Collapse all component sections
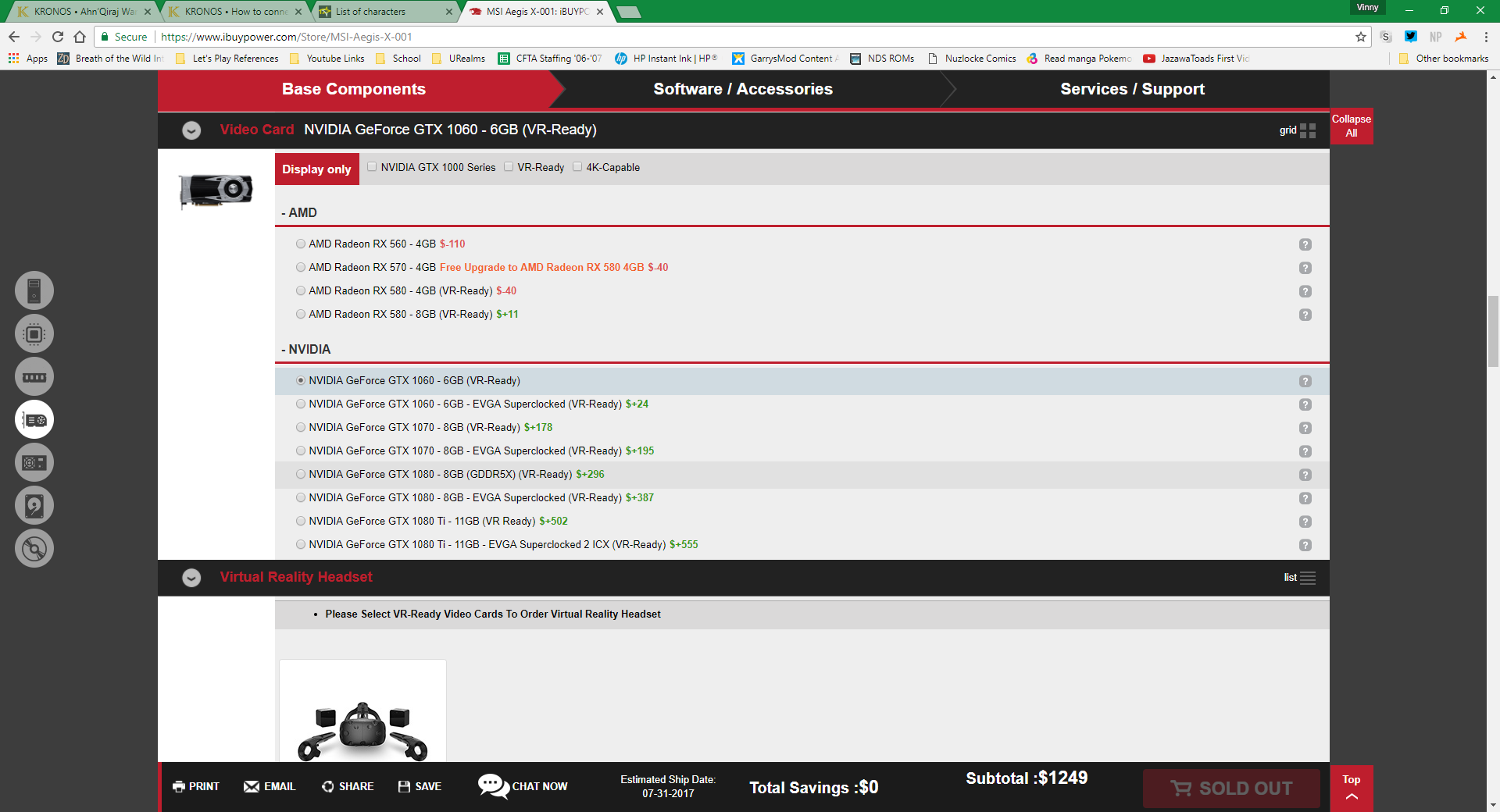This screenshot has width=1500, height=812. (1352, 126)
